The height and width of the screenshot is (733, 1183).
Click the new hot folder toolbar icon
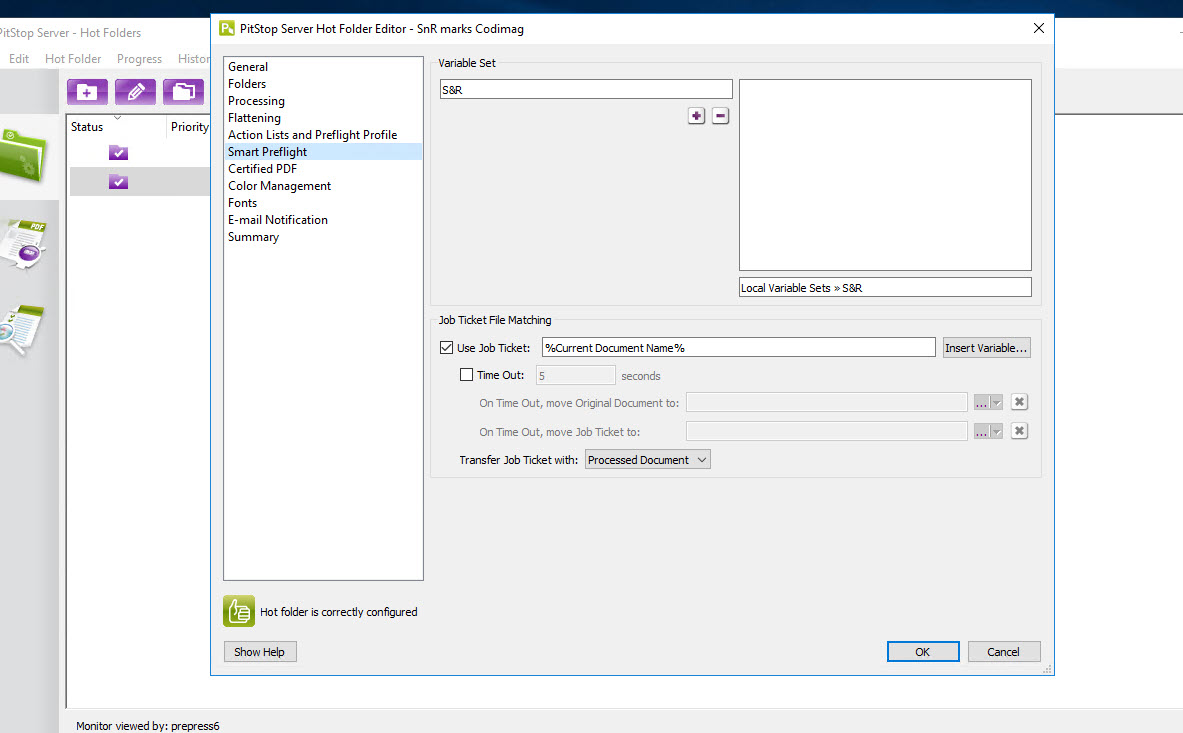pos(88,92)
